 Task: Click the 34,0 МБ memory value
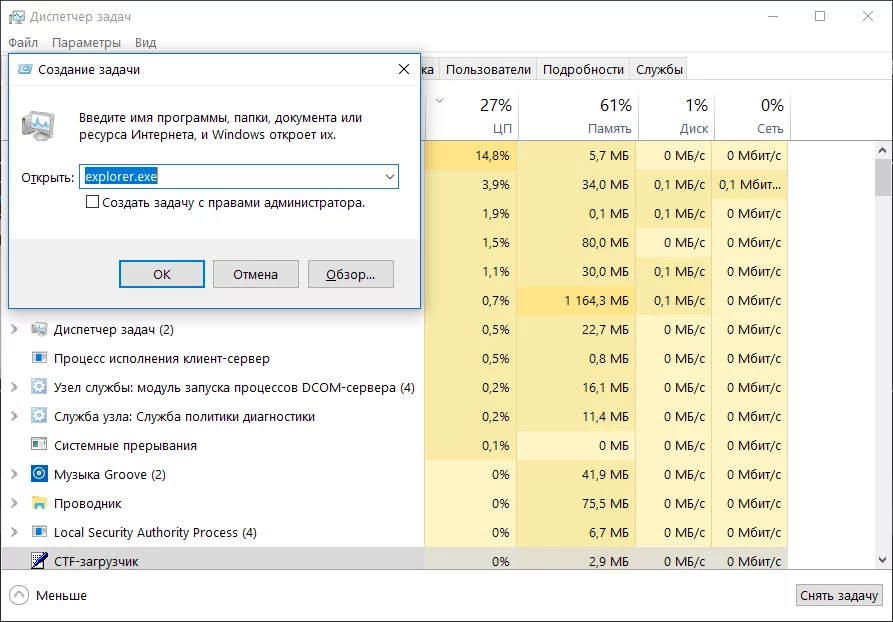click(605, 185)
